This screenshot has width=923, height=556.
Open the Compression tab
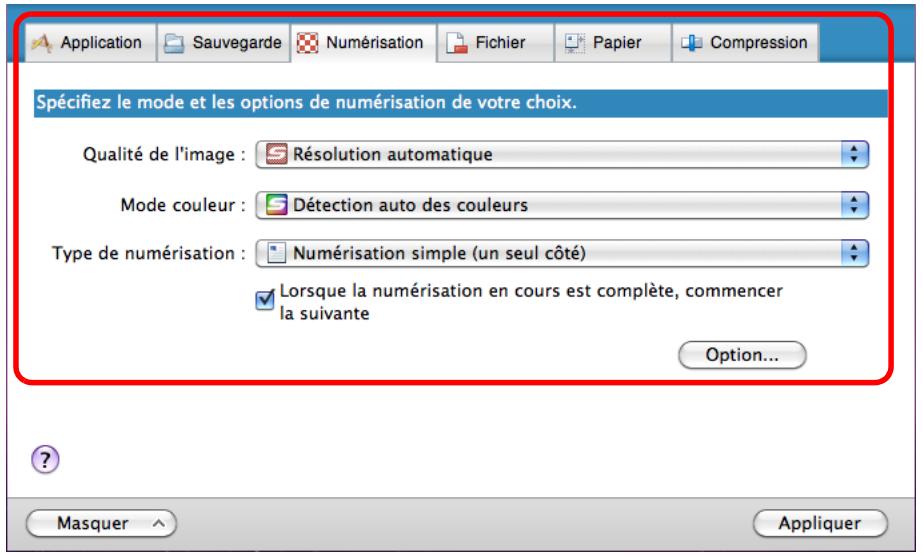point(745,42)
